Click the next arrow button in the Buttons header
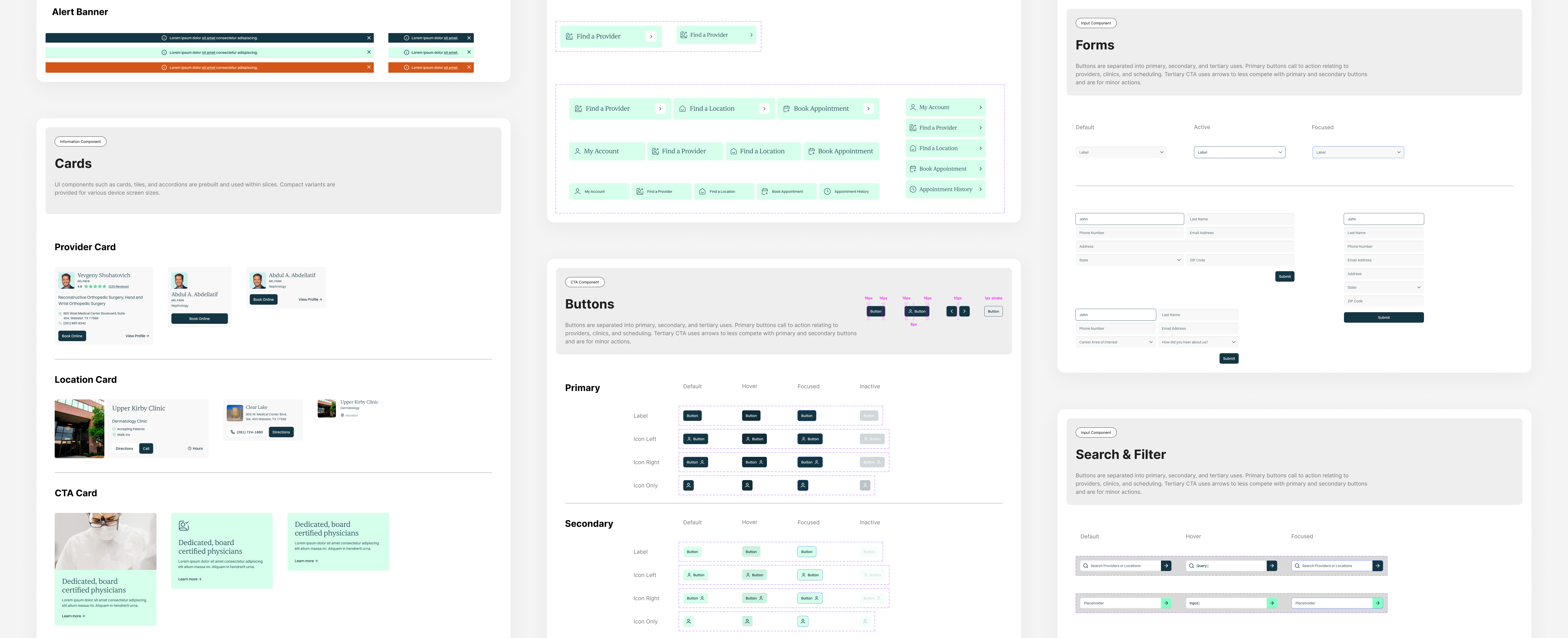1568x638 pixels. tap(964, 311)
